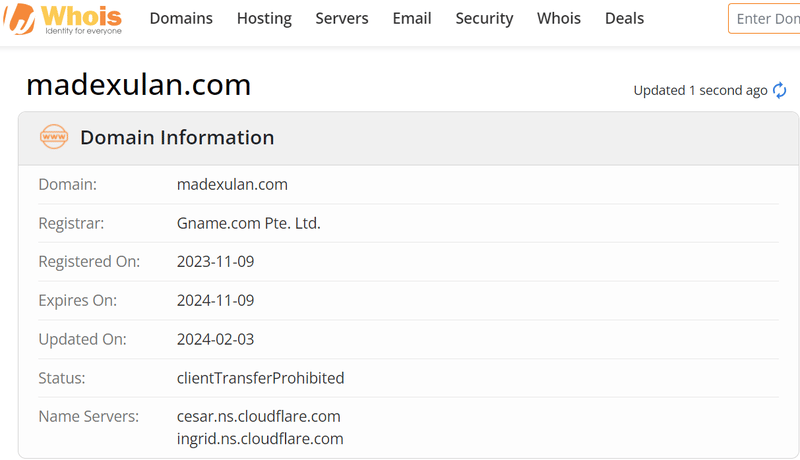
Task: Select the Gname.com Pte. Ltd. registrar value
Action: click(248, 223)
